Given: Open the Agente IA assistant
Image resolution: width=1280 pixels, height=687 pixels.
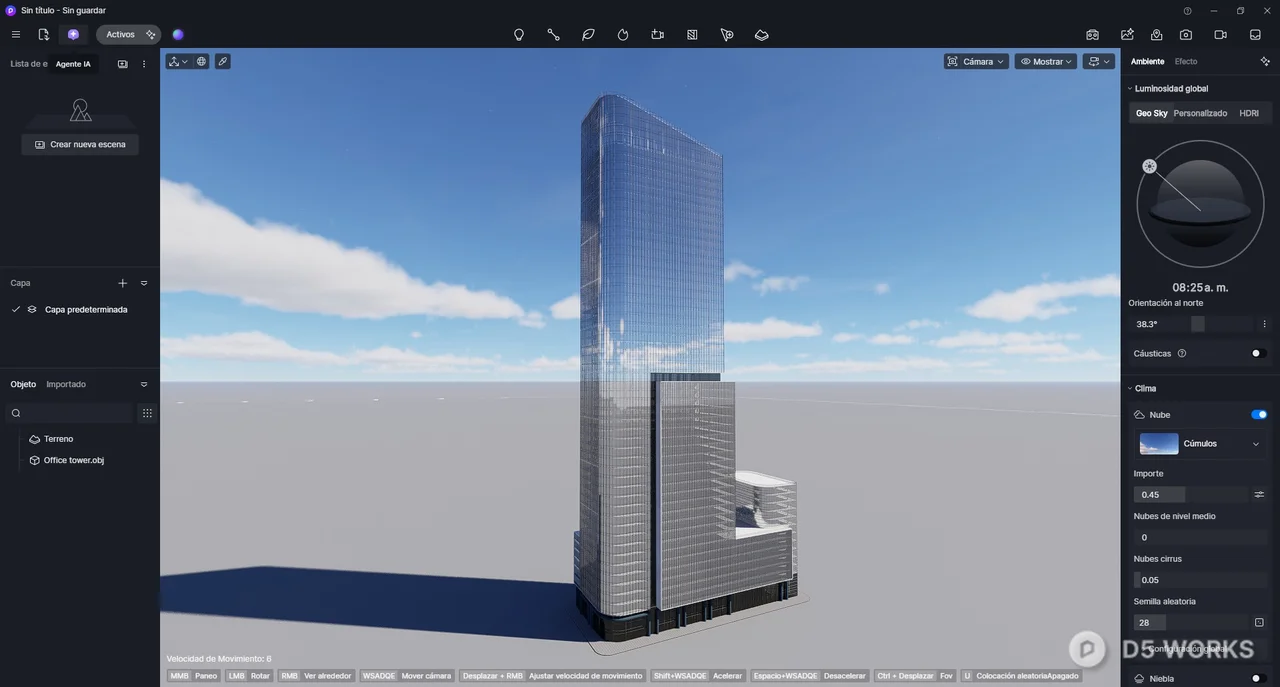Looking at the screenshot, I should [73, 34].
